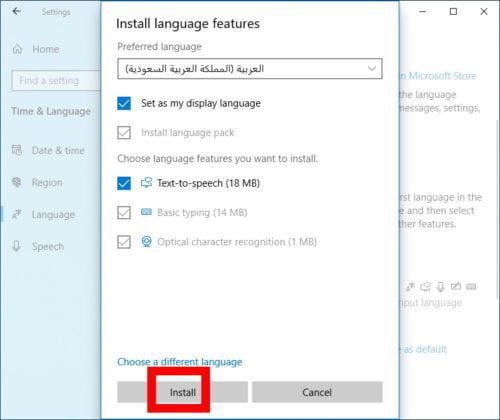Image resolution: width=500 pixels, height=420 pixels.
Task: Click the Text-to-speech feature icon
Action: pos(146,183)
